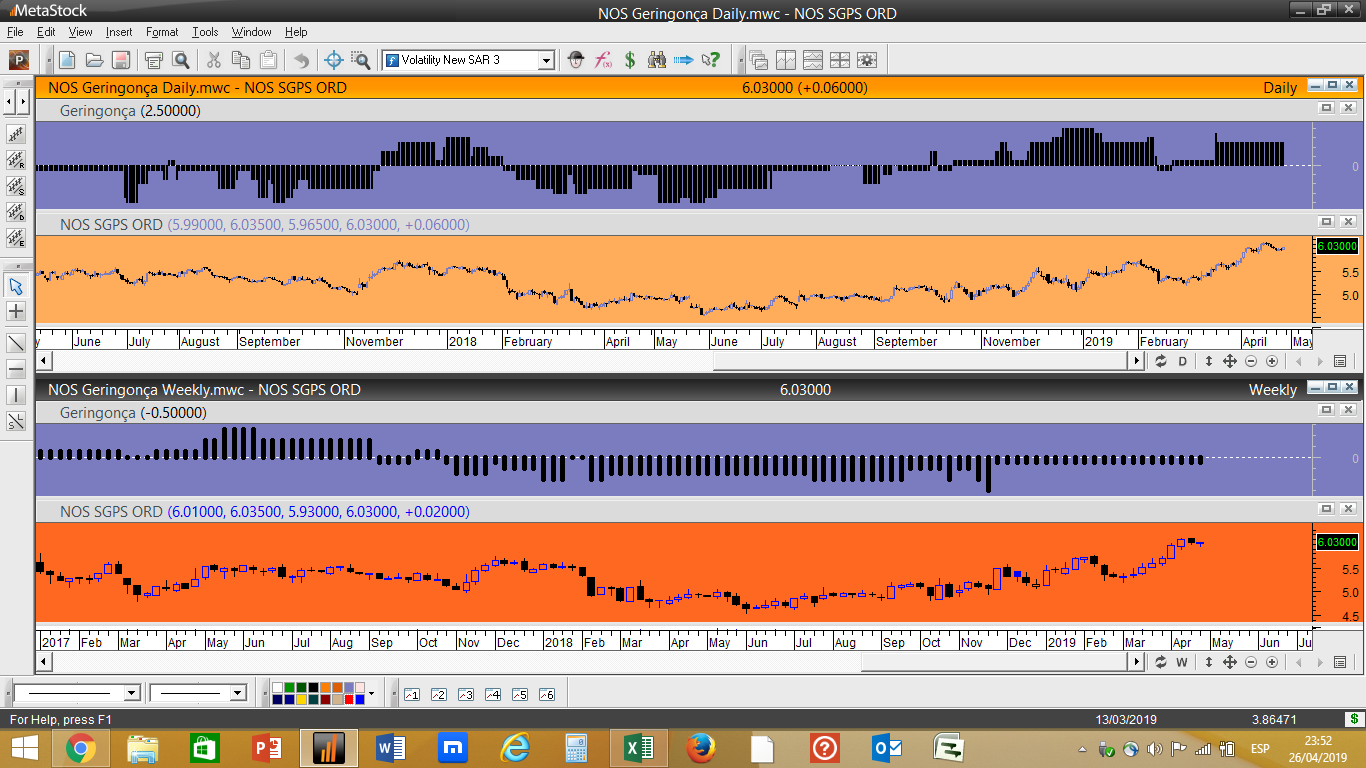Open the first line style dropdown

click(x=131, y=693)
